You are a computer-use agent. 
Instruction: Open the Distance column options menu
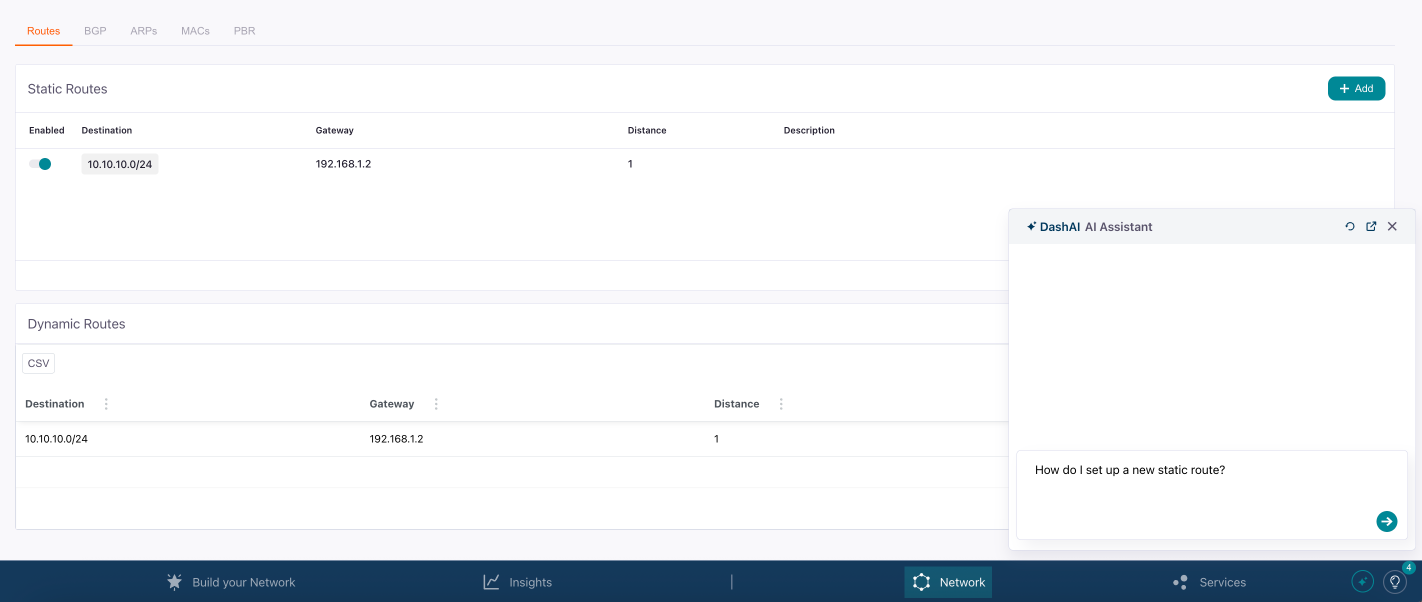pos(780,403)
